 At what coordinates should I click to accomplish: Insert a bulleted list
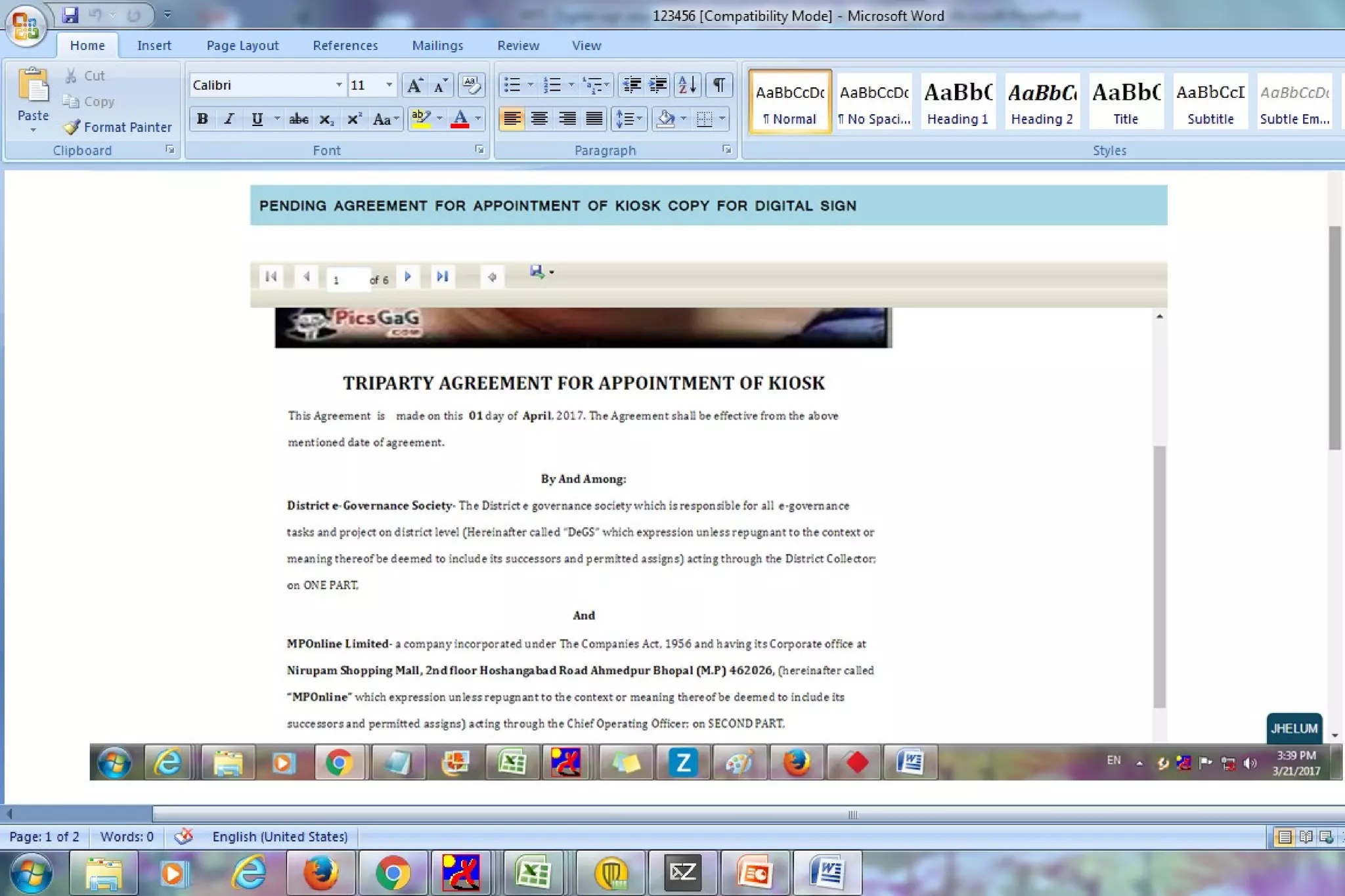(x=512, y=85)
